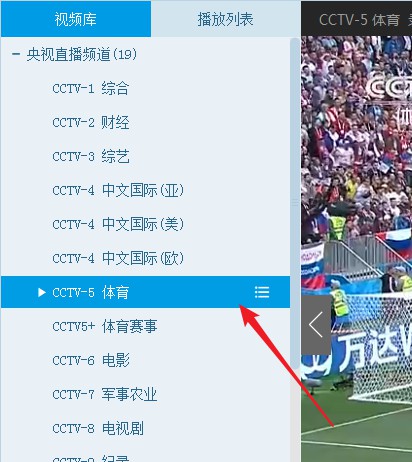This screenshot has width=412, height=462.
Task: Collapse the 央视直播频道 group
Action: 15,54
